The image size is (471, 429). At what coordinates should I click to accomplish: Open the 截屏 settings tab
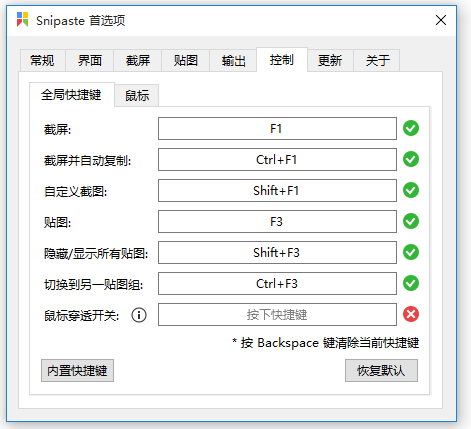tap(138, 61)
